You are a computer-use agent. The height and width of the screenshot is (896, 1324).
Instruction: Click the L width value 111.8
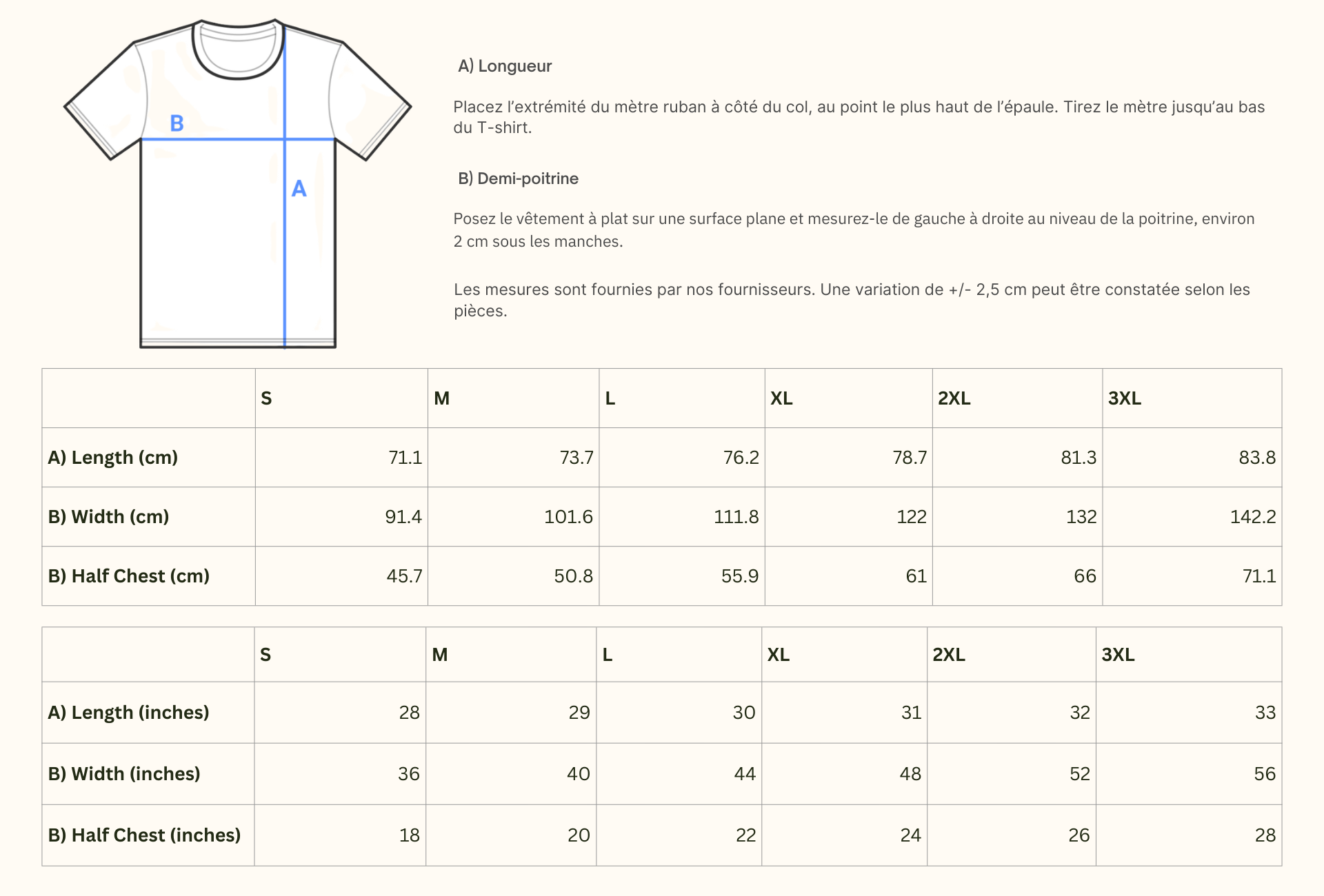tap(736, 517)
